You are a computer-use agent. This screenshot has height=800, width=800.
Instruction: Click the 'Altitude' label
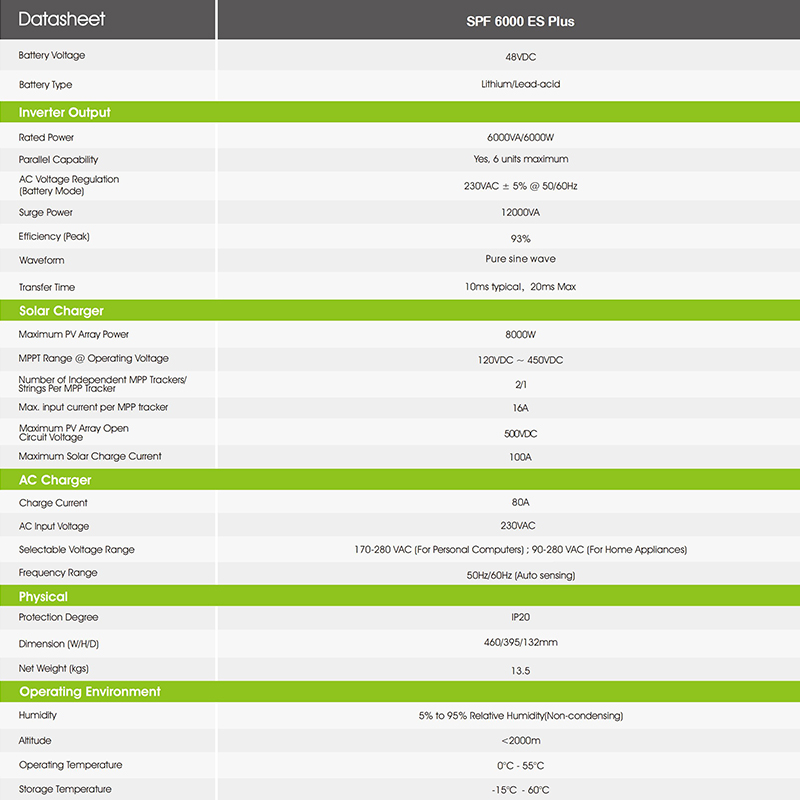(x=35, y=740)
